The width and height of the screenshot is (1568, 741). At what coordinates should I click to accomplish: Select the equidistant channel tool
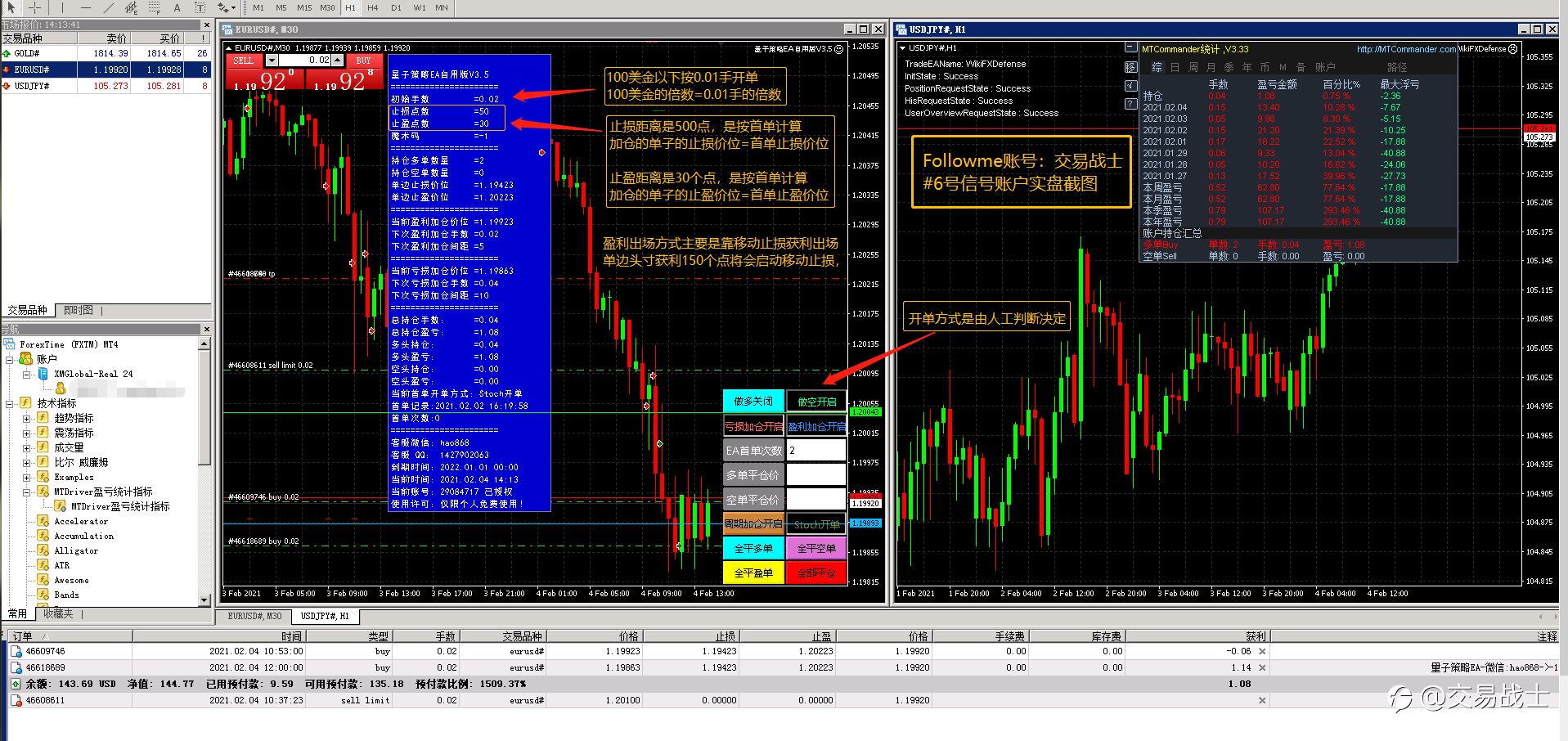pyautogui.click(x=131, y=7)
